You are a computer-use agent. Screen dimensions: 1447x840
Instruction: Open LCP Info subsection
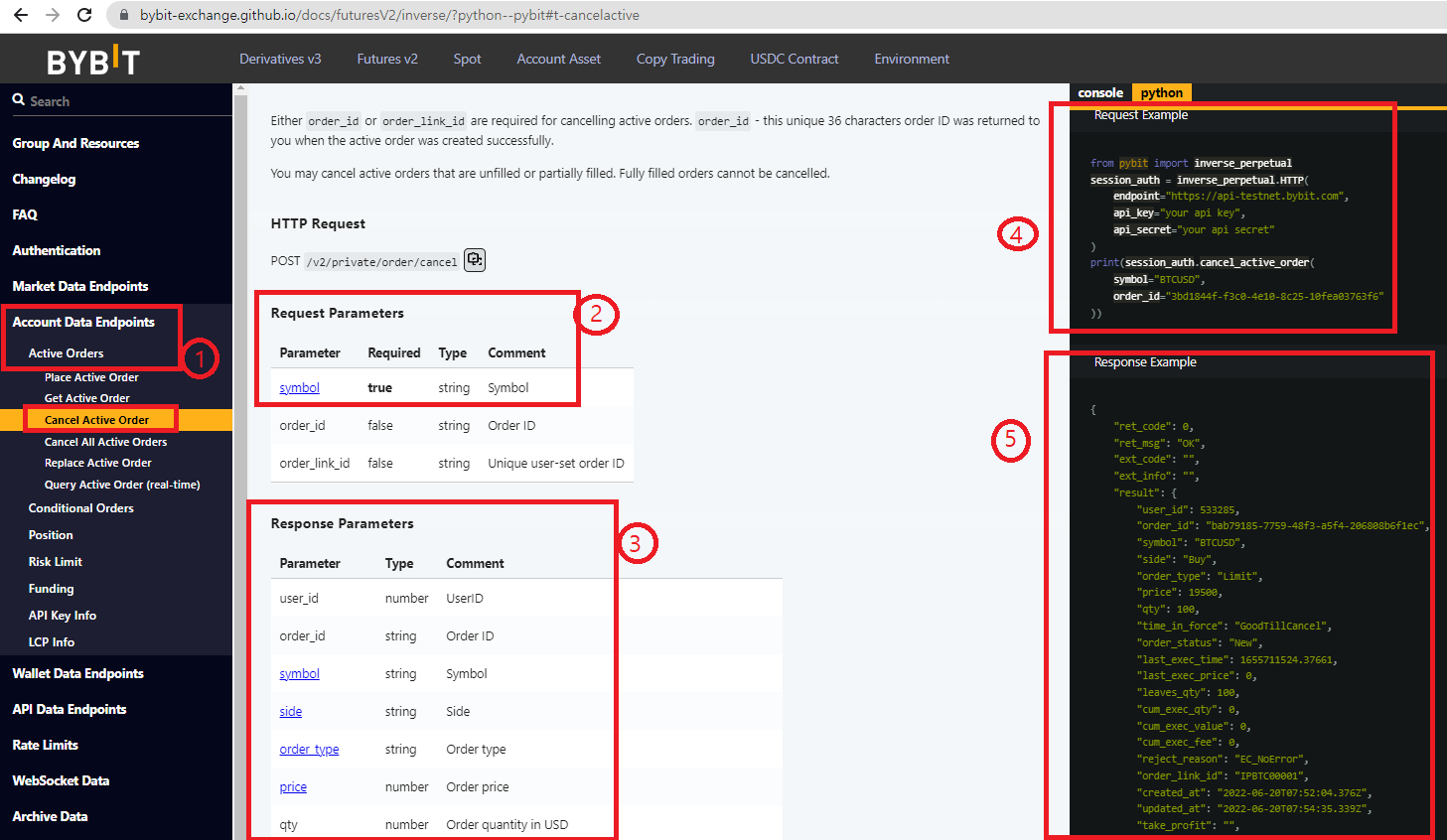tap(51, 642)
